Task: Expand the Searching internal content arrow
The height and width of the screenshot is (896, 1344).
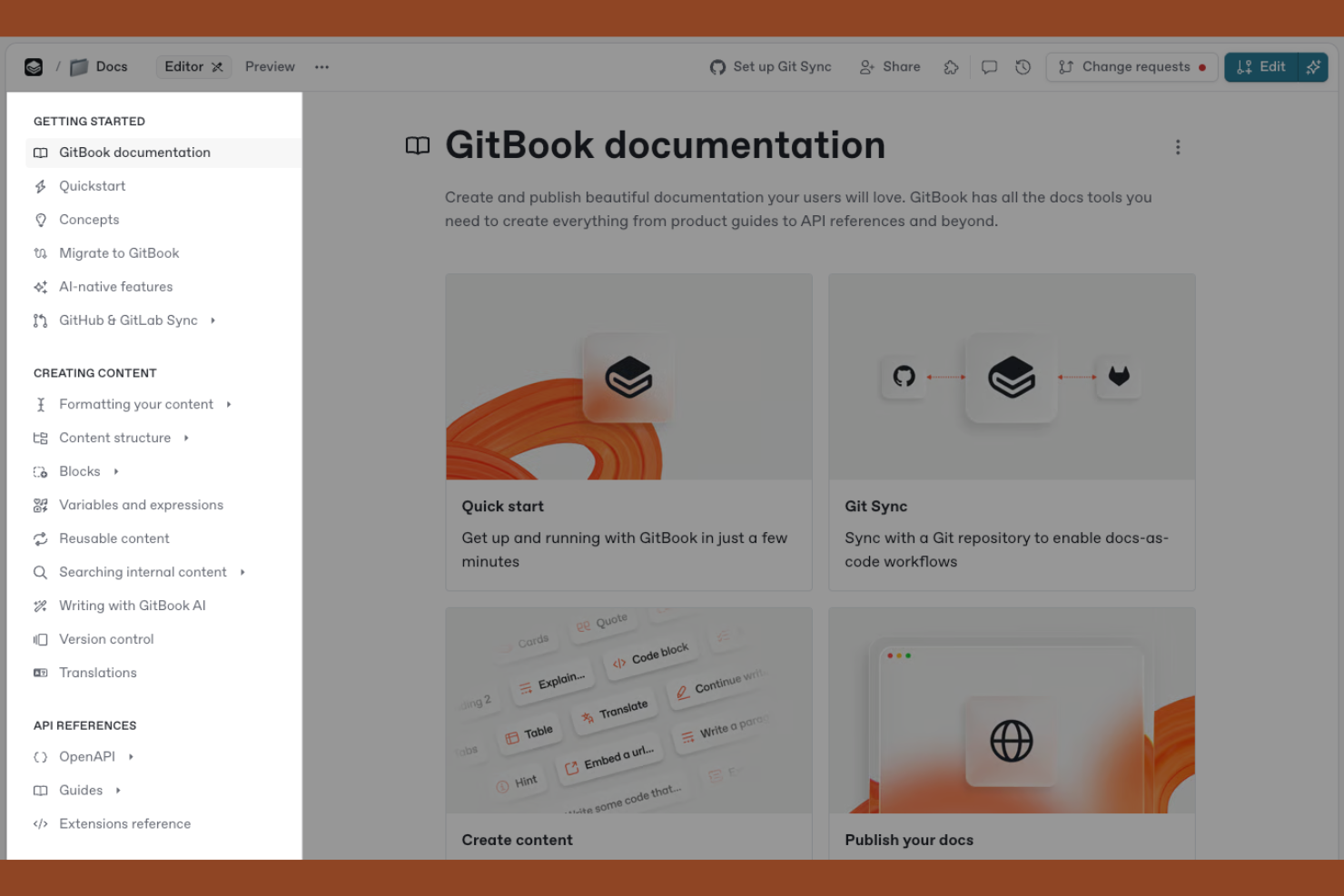Action: (x=242, y=573)
